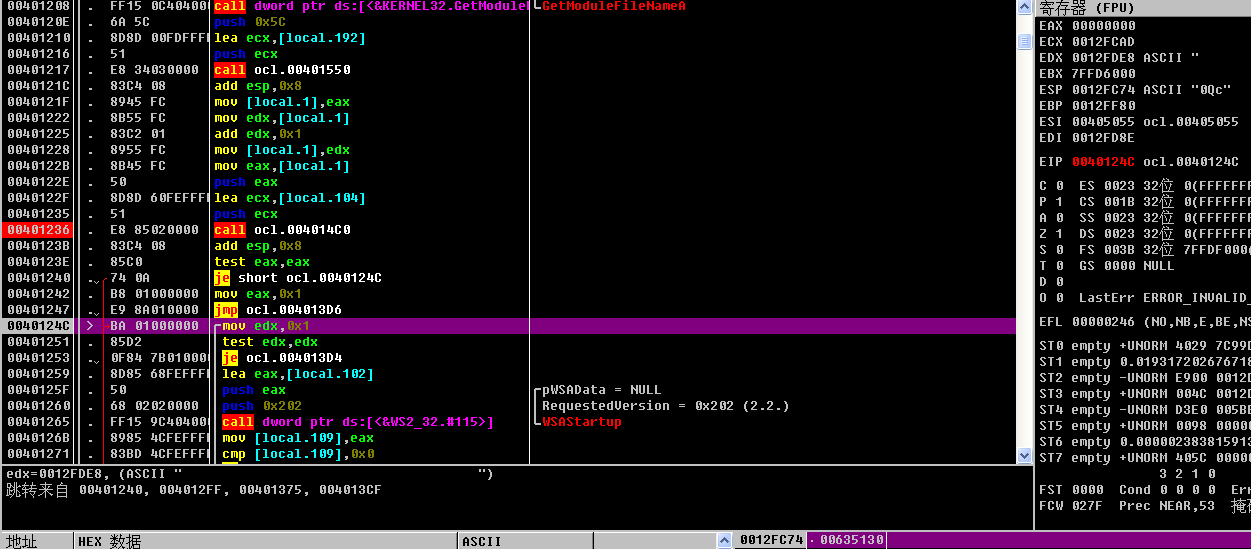Click the disassembly vertical scrollbar thumb
The image size is (1251, 549).
tap(1024, 42)
